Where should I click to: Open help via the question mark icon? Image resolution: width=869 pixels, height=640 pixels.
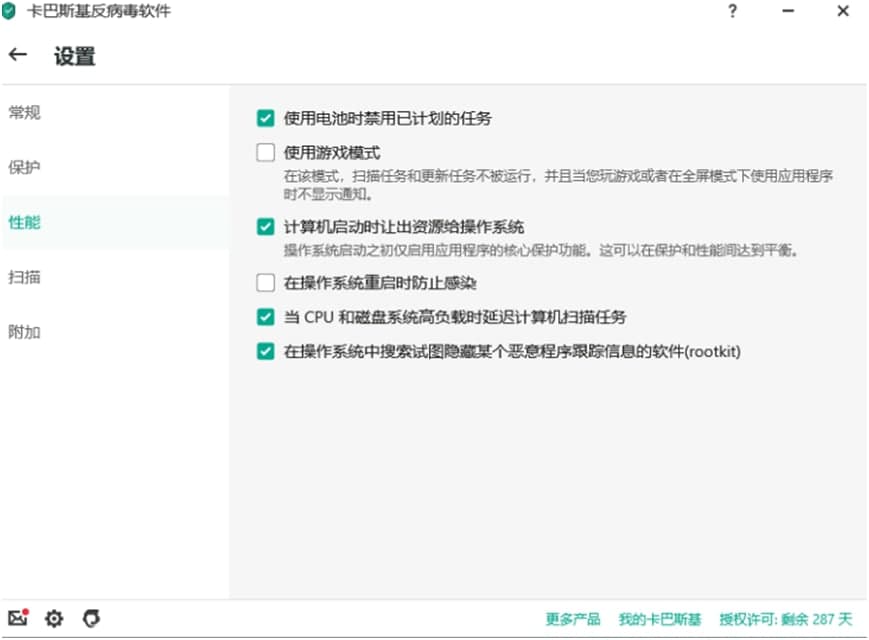pyautogui.click(x=732, y=11)
